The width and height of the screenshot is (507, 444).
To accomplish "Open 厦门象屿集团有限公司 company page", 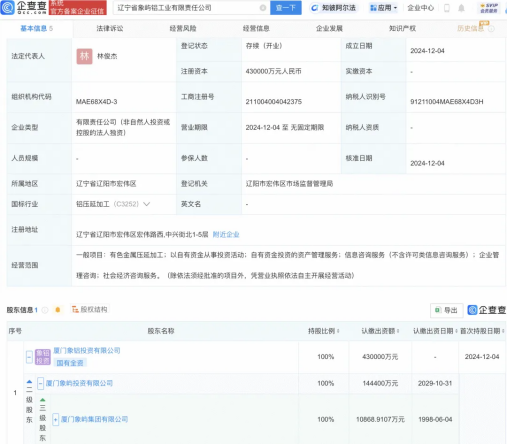I will tap(94, 419).
